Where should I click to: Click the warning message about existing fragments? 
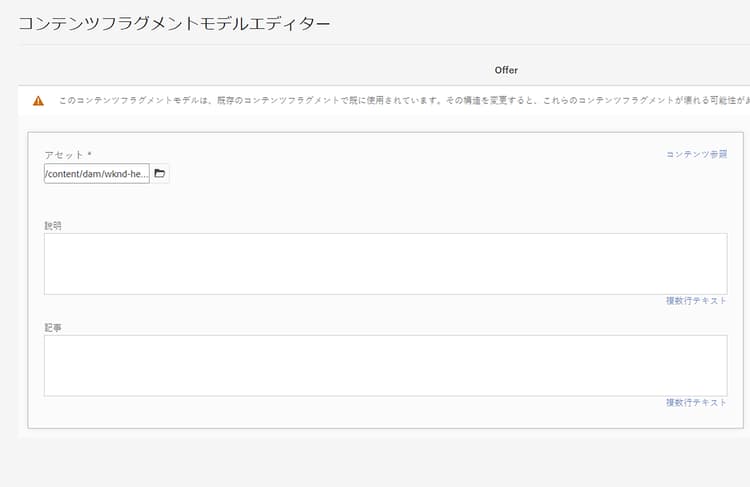tap(404, 101)
